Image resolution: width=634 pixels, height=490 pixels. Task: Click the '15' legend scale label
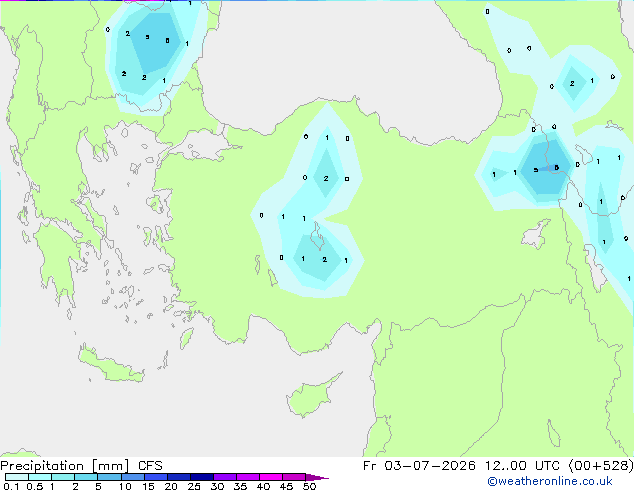tap(148, 486)
